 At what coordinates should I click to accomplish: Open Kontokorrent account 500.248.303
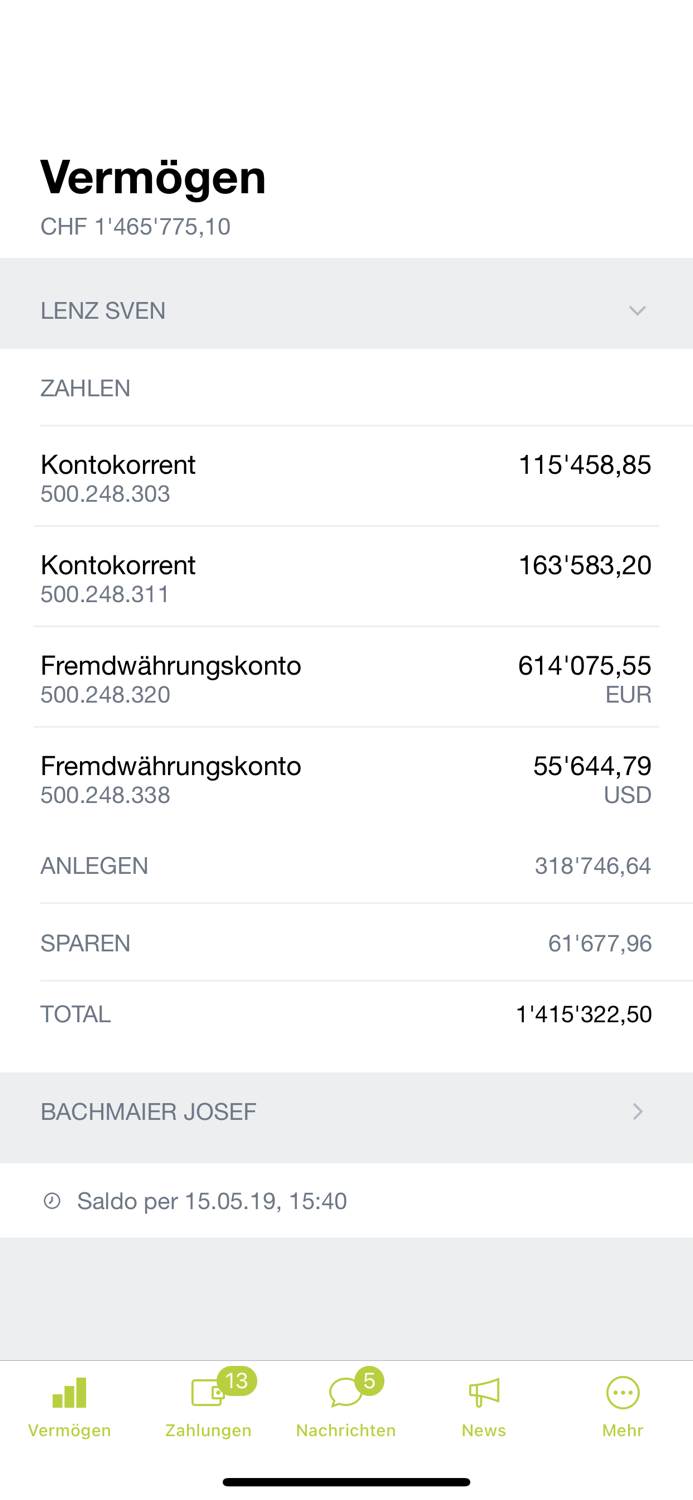(346, 476)
